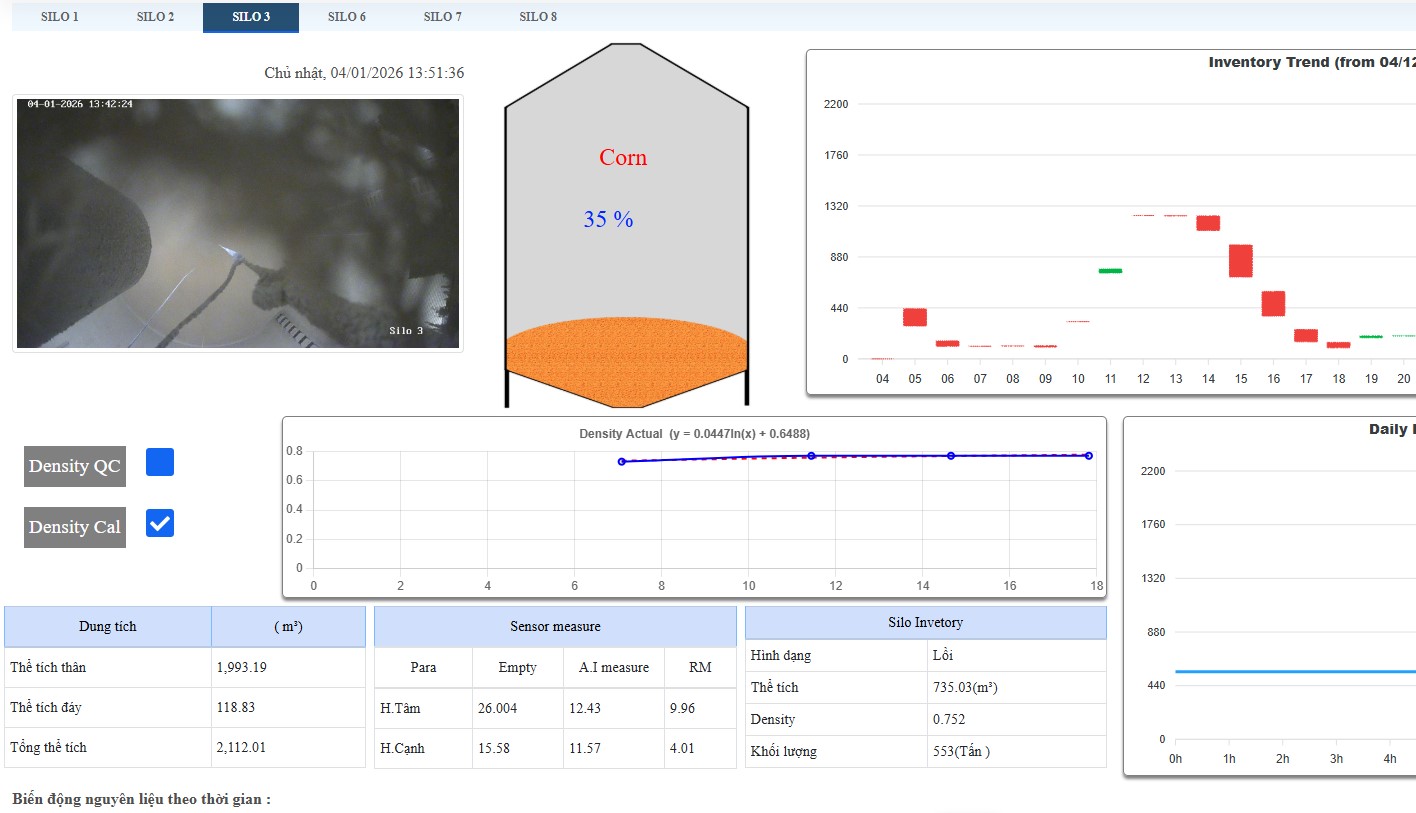Image resolution: width=1416 pixels, height=813 pixels.
Task: Click the red candle for day 15
Action: pos(1241,261)
